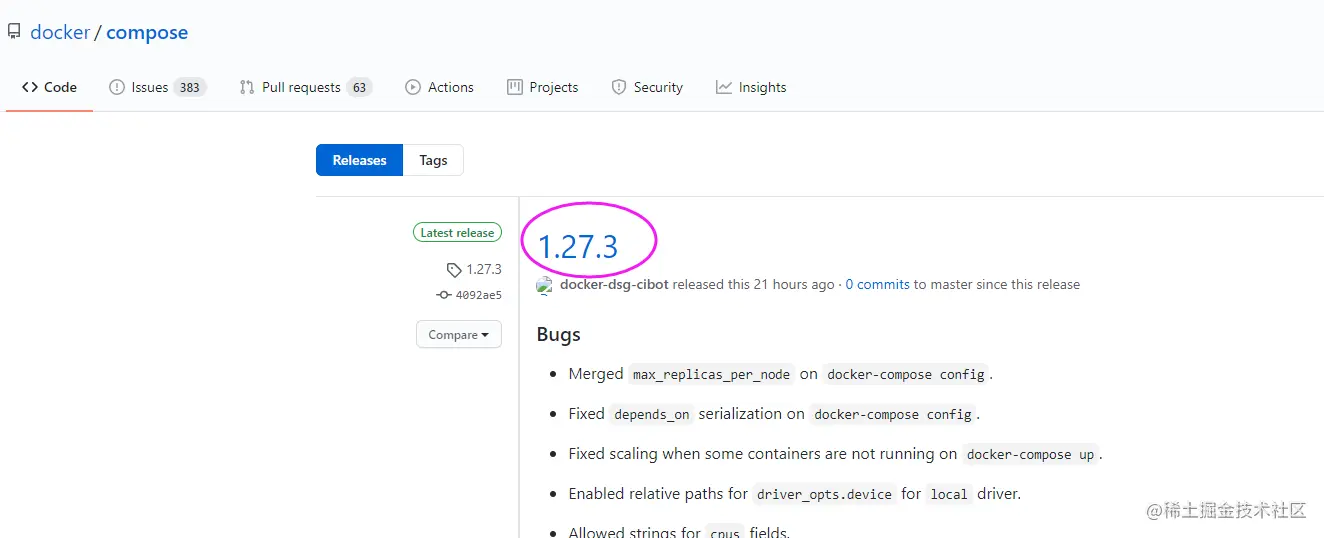Open the 1.27.3 tag link in sidebar
This screenshot has width=1324, height=538.
(484, 270)
